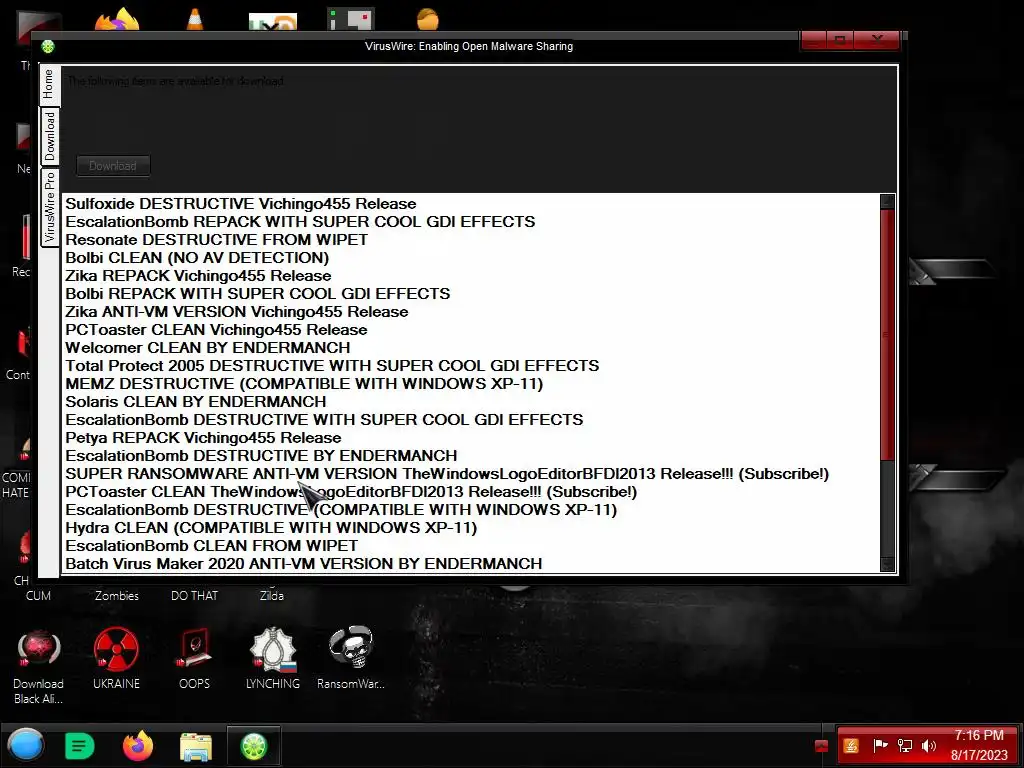The width and height of the screenshot is (1024, 768).
Task: Click the VirusWire lime title bar icon
Action: click(48, 46)
